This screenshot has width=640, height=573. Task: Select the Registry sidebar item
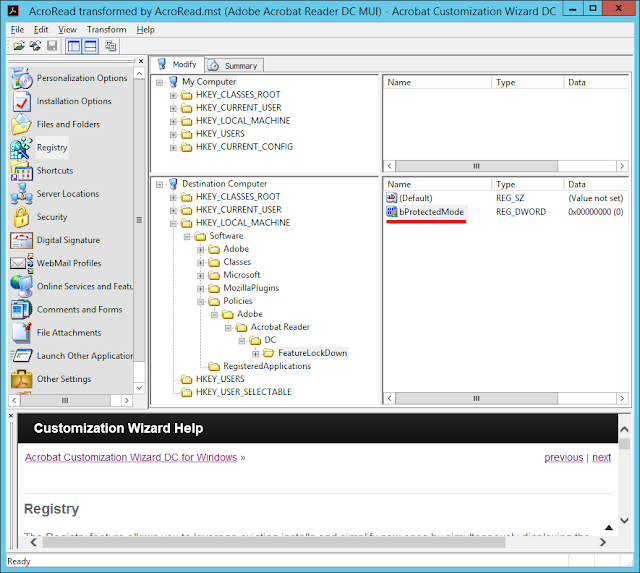click(x=52, y=147)
